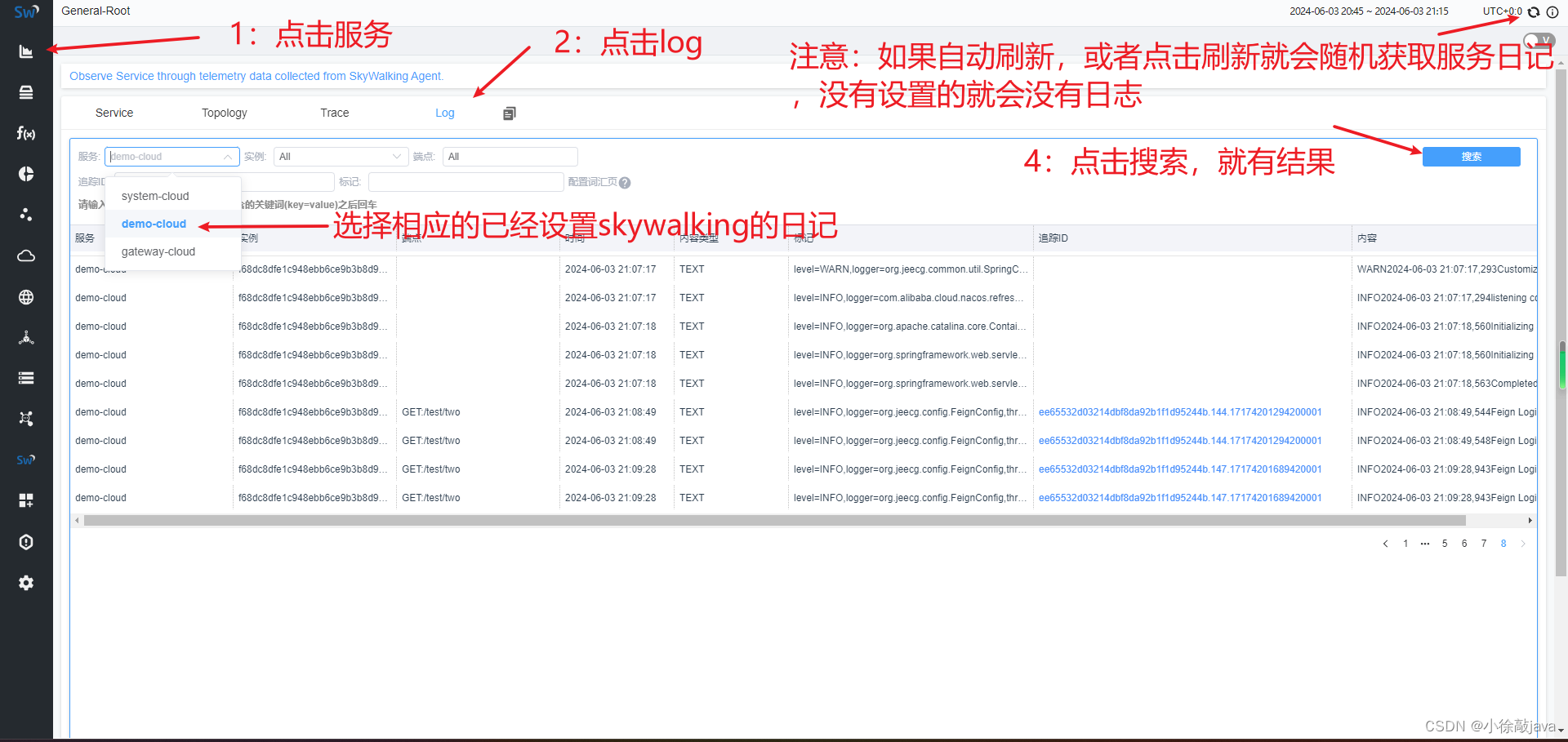
Task: Open the settings gear sidebar icon
Action: [26, 583]
